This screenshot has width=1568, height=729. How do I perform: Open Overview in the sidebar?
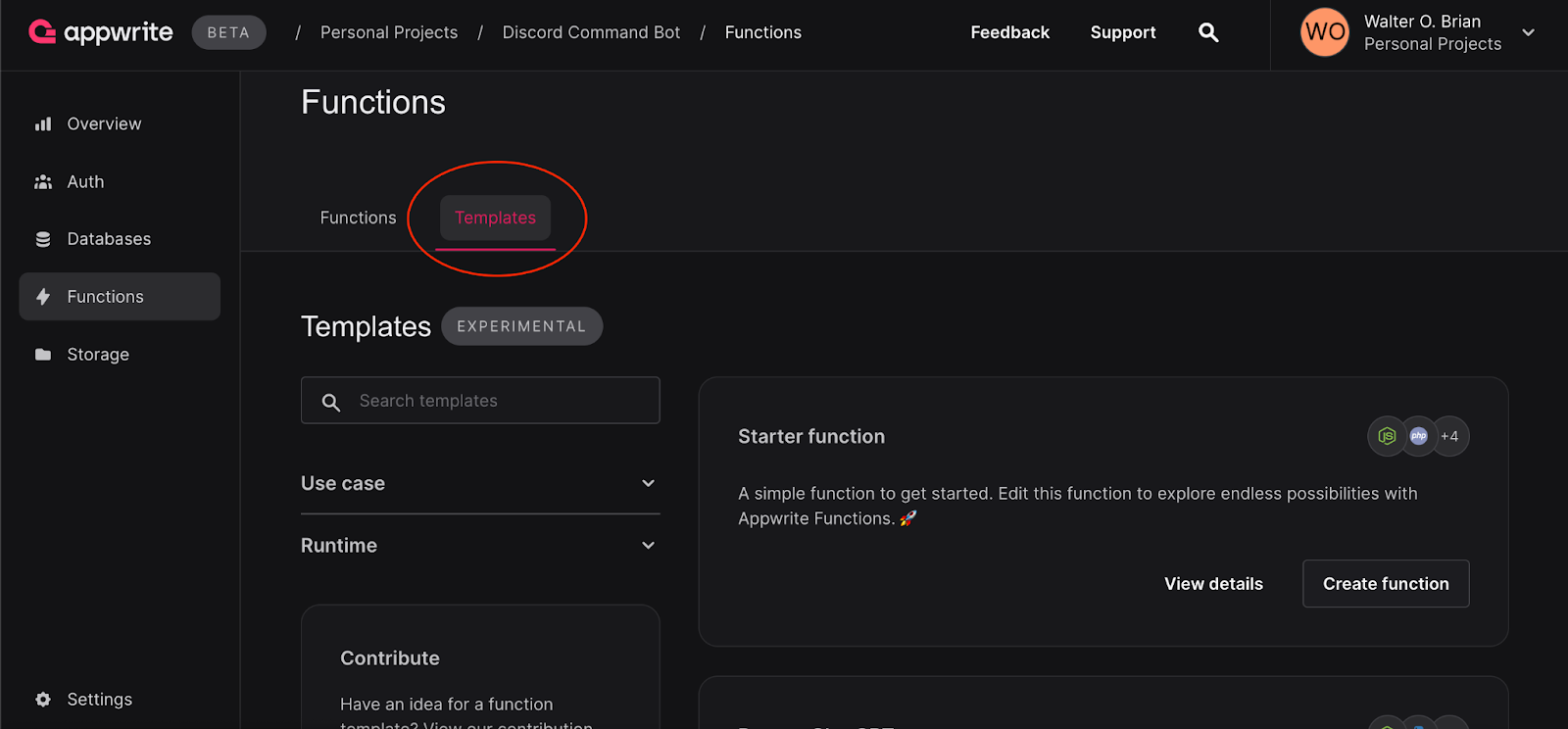tap(120, 124)
